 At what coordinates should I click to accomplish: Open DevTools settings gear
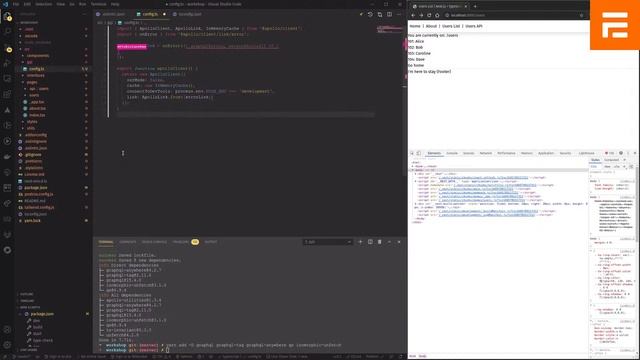(621, 153)
